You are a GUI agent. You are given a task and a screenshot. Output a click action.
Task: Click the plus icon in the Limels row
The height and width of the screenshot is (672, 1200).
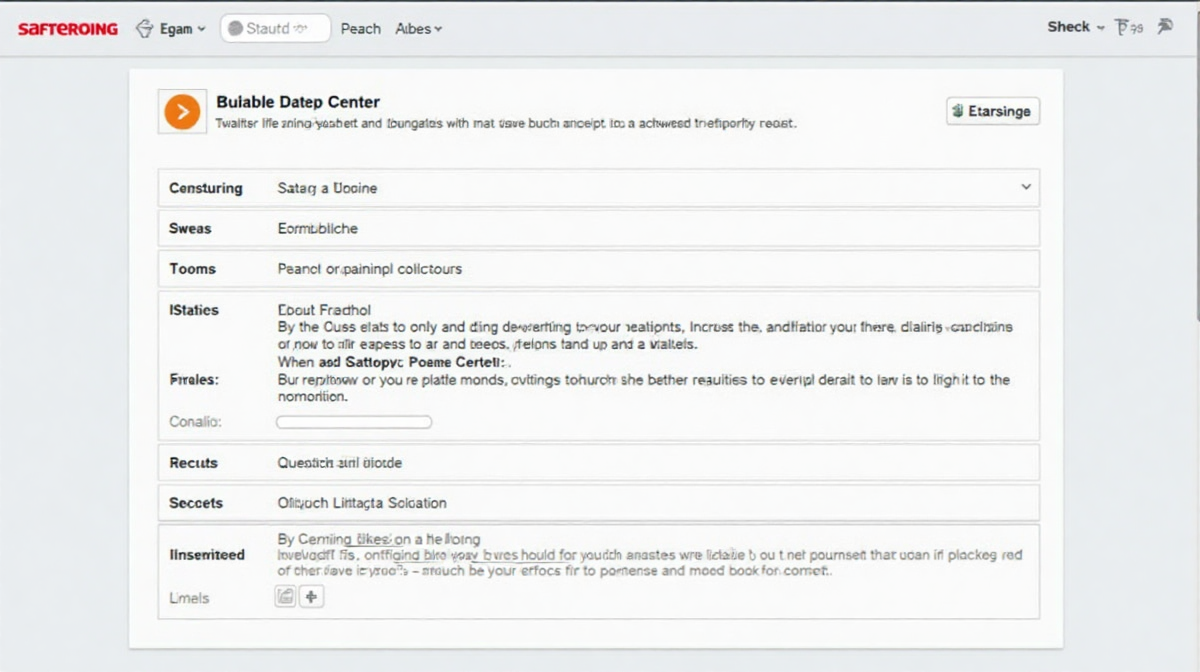click(x=311, y=597)
